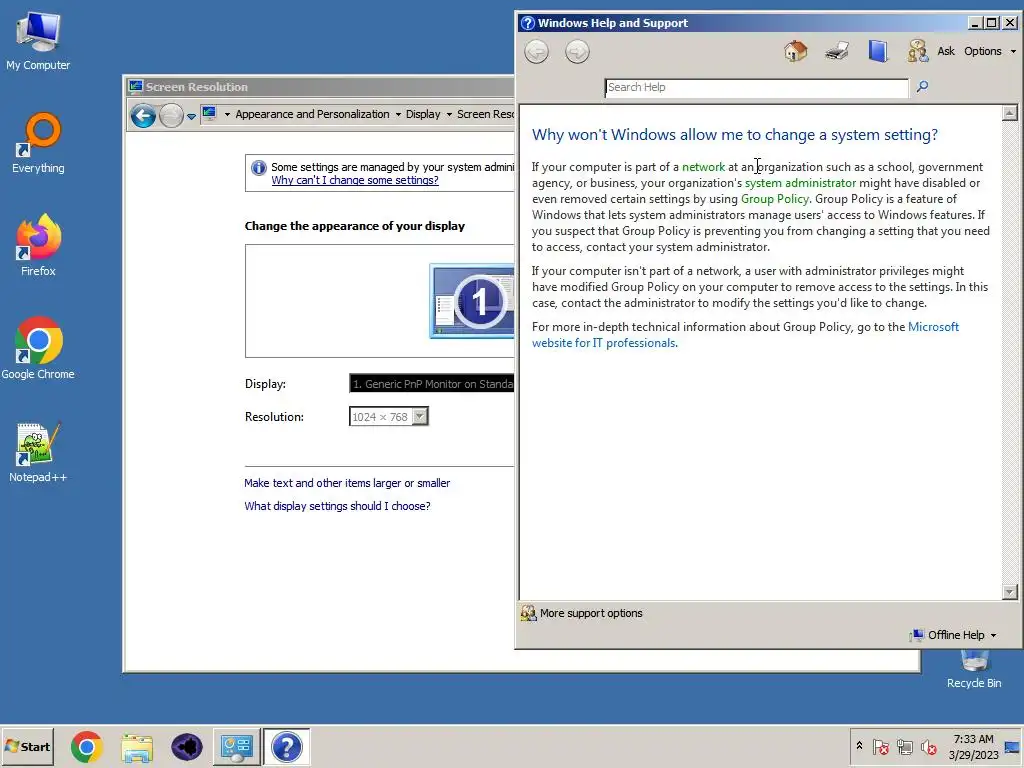Viewport: 1024px width, 768px height.
Task: Open Make text and other items larger link
Action: pos(347,483)
